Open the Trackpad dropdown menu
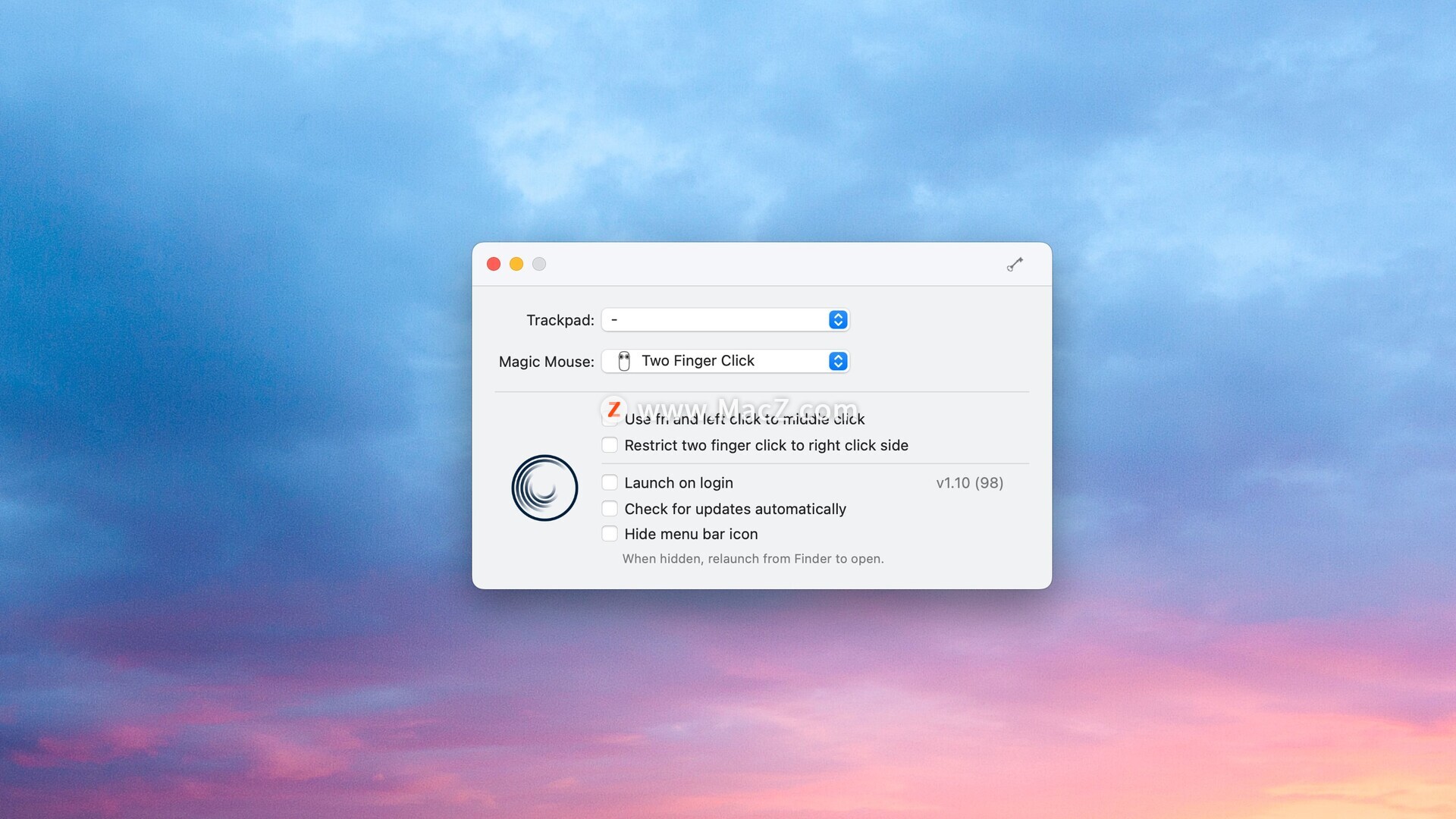 click(x=725, y=320)
